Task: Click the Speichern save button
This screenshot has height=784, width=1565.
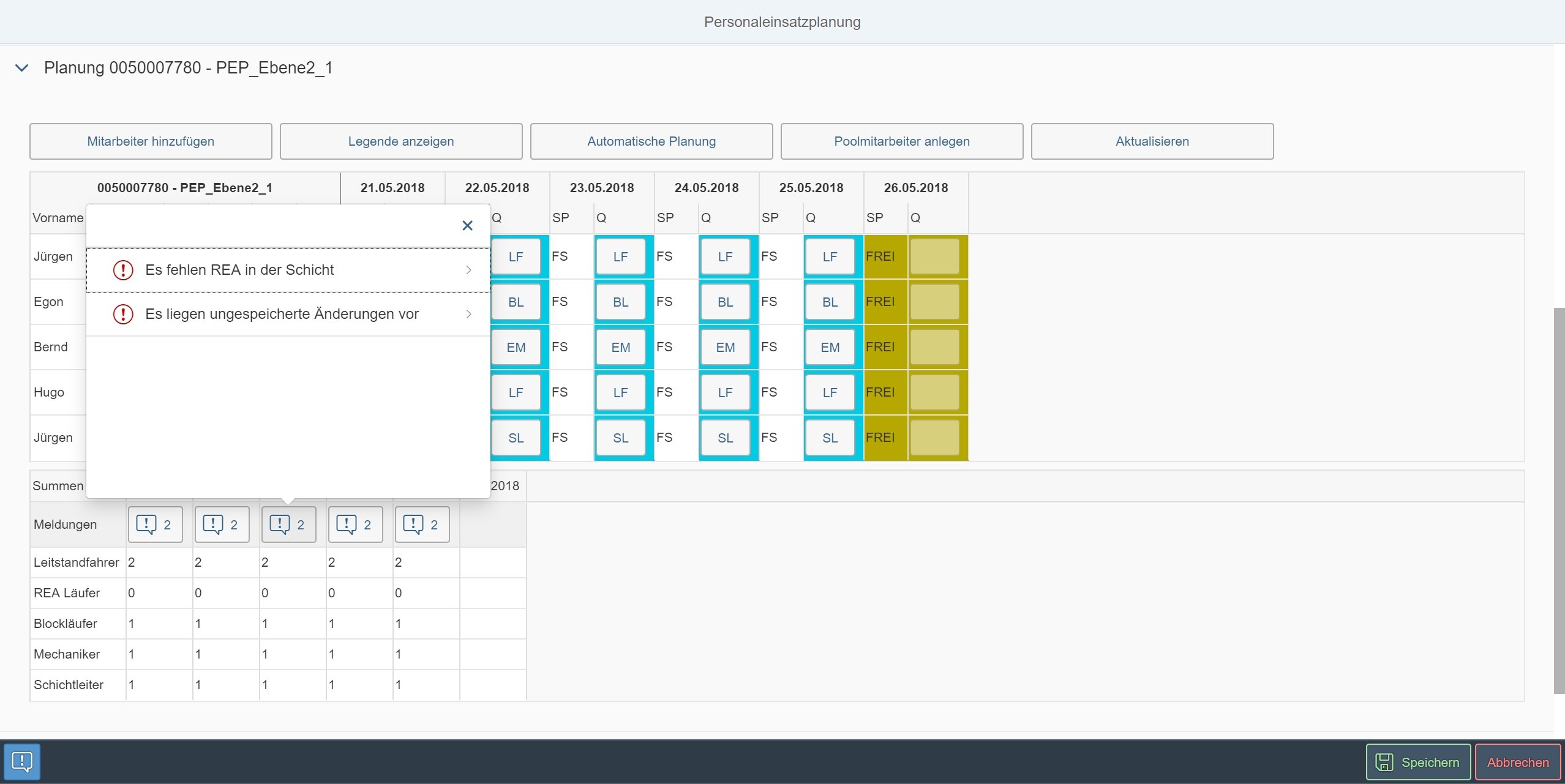Action: point(1418,762)
